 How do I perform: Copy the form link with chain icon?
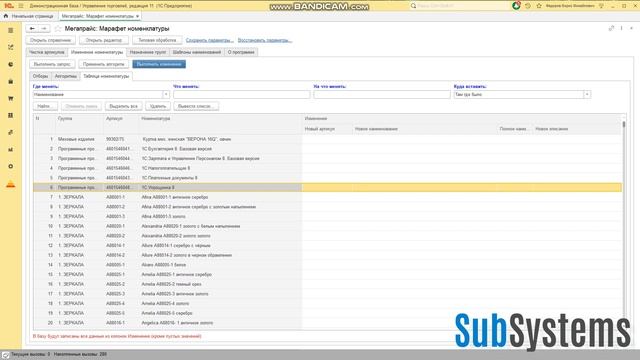611,28
